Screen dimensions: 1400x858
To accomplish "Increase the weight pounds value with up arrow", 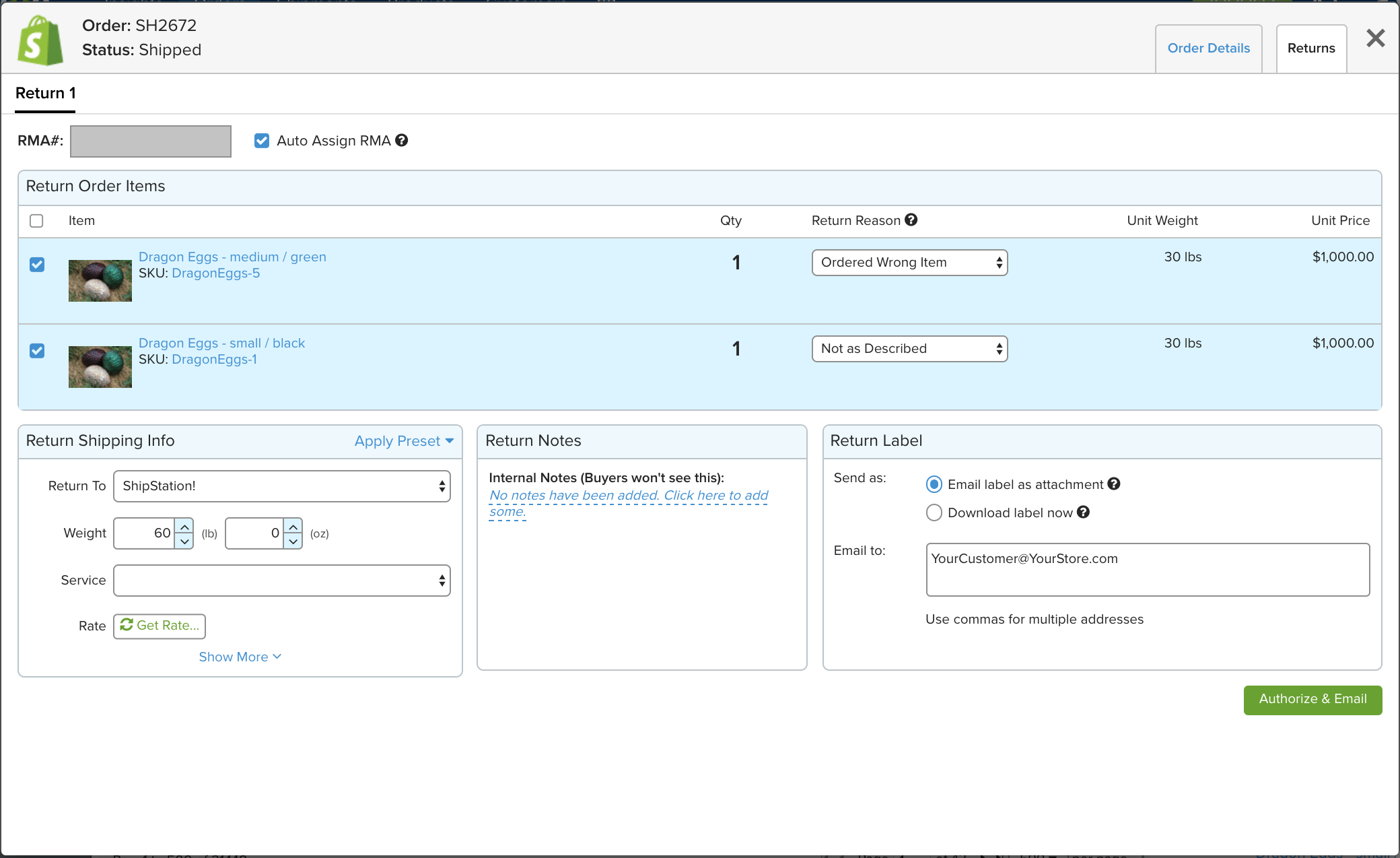I will click(184, 526).
